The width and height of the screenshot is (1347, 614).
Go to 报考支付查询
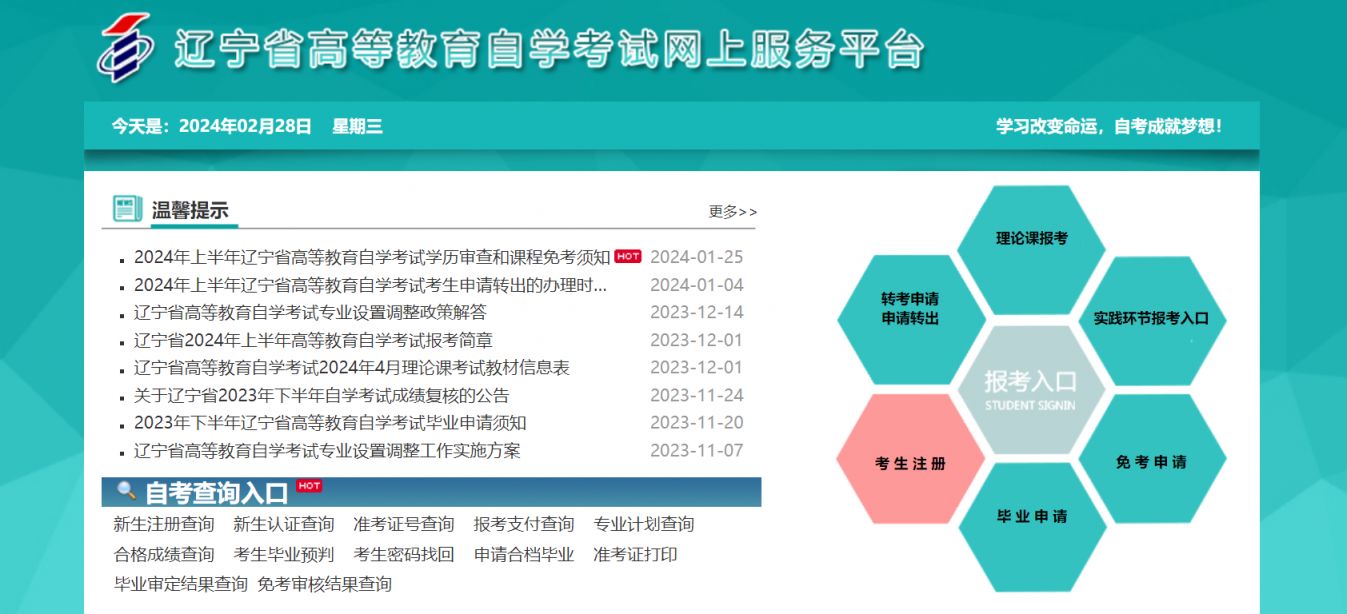(x=524, y=524)
